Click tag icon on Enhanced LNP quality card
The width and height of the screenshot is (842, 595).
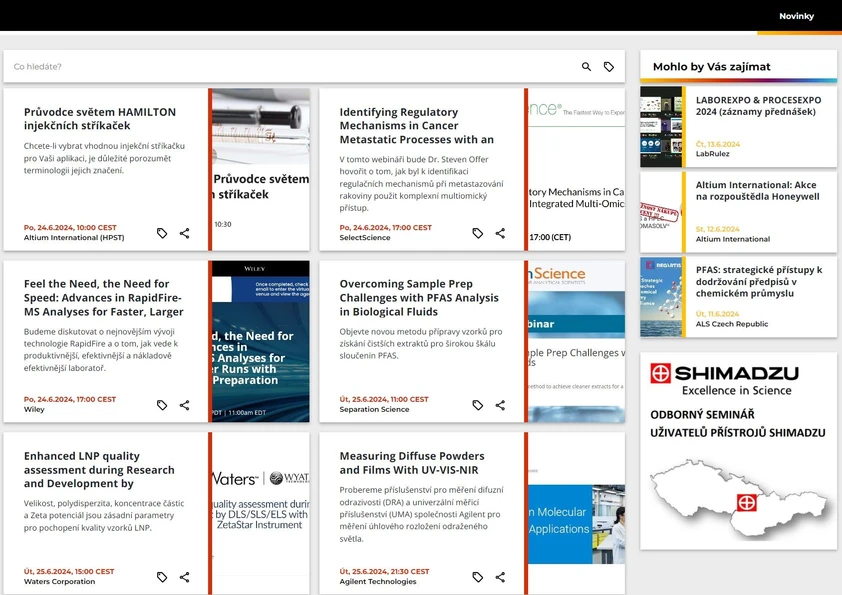(x=162, y=577)
